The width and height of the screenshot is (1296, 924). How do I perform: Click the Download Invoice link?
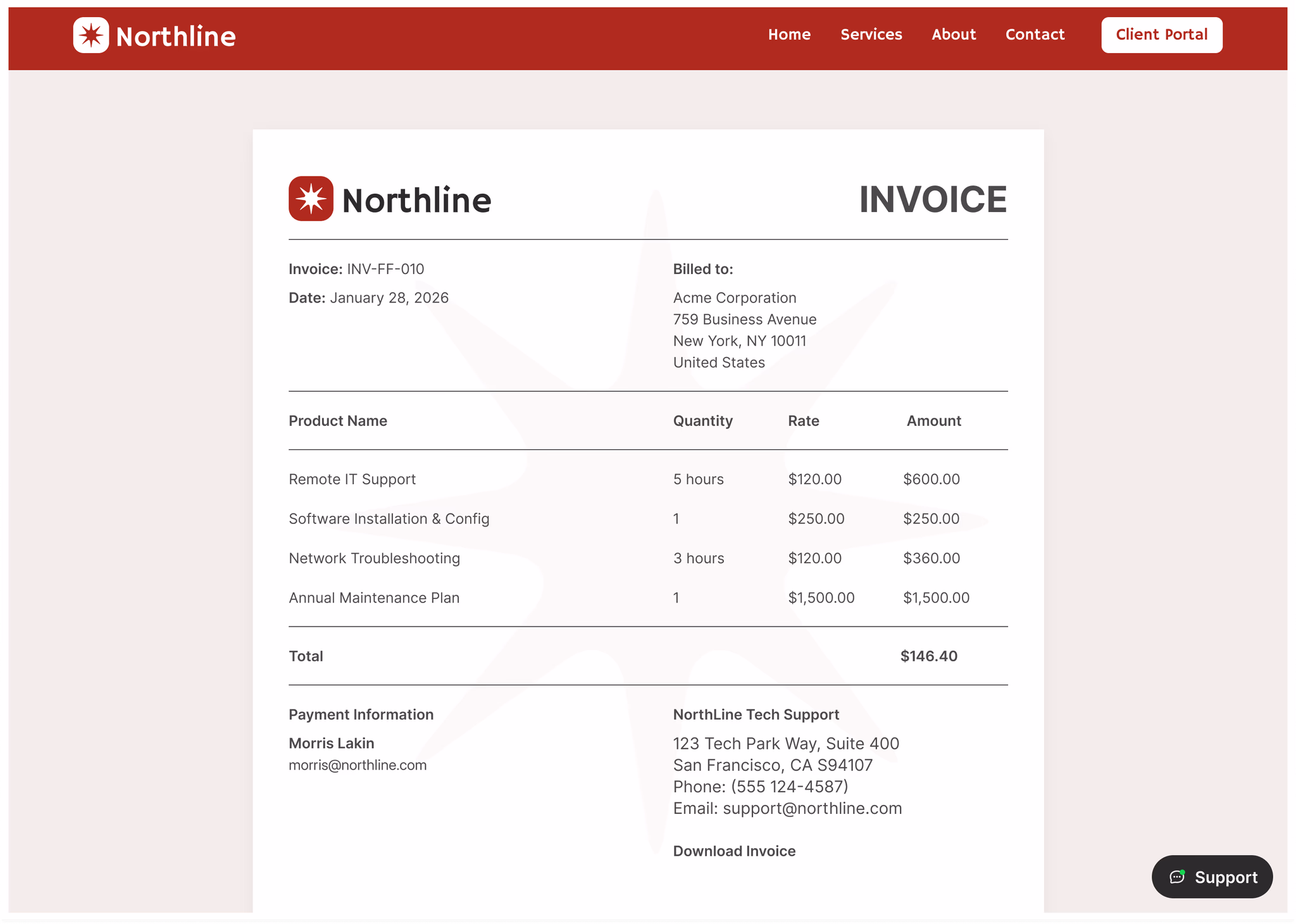pos(734,851)
